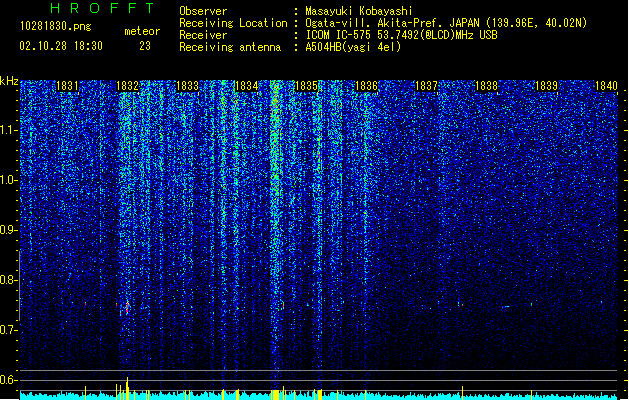Click the 1.1 kHz axis label
Viewport: 629px width, 400px height.
tap(8, 130)
